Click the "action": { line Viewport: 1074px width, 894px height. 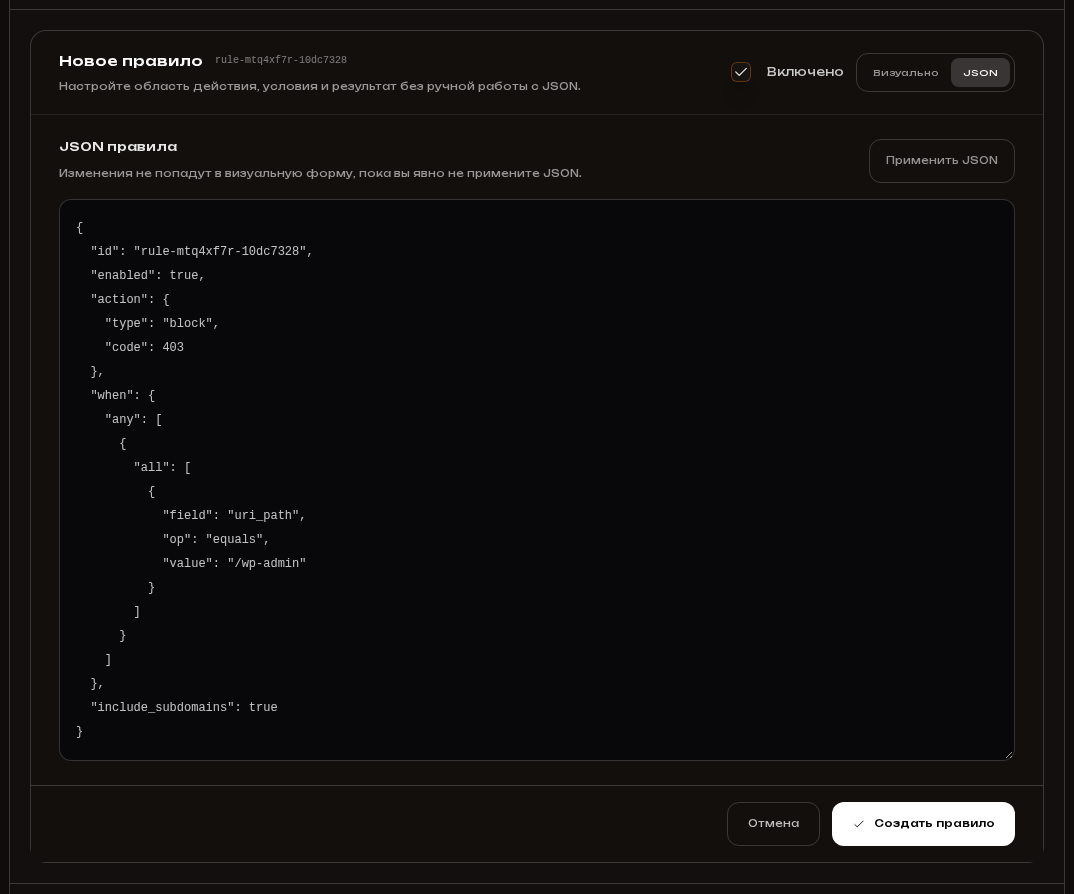pyautogui.click(x=129, y=299)
